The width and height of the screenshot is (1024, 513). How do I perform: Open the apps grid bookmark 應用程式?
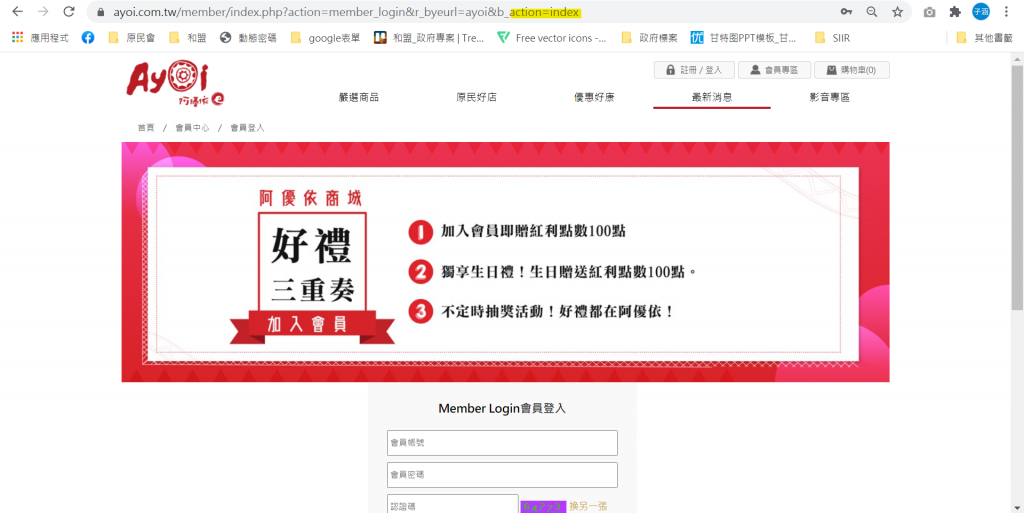click(40, 38)
